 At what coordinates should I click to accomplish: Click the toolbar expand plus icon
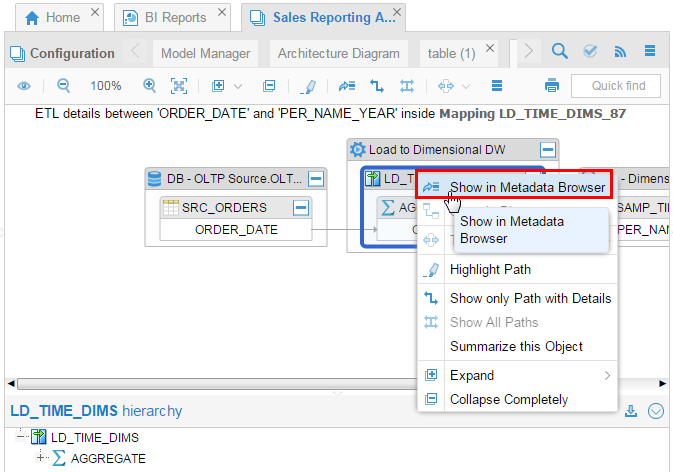(218, 86)
